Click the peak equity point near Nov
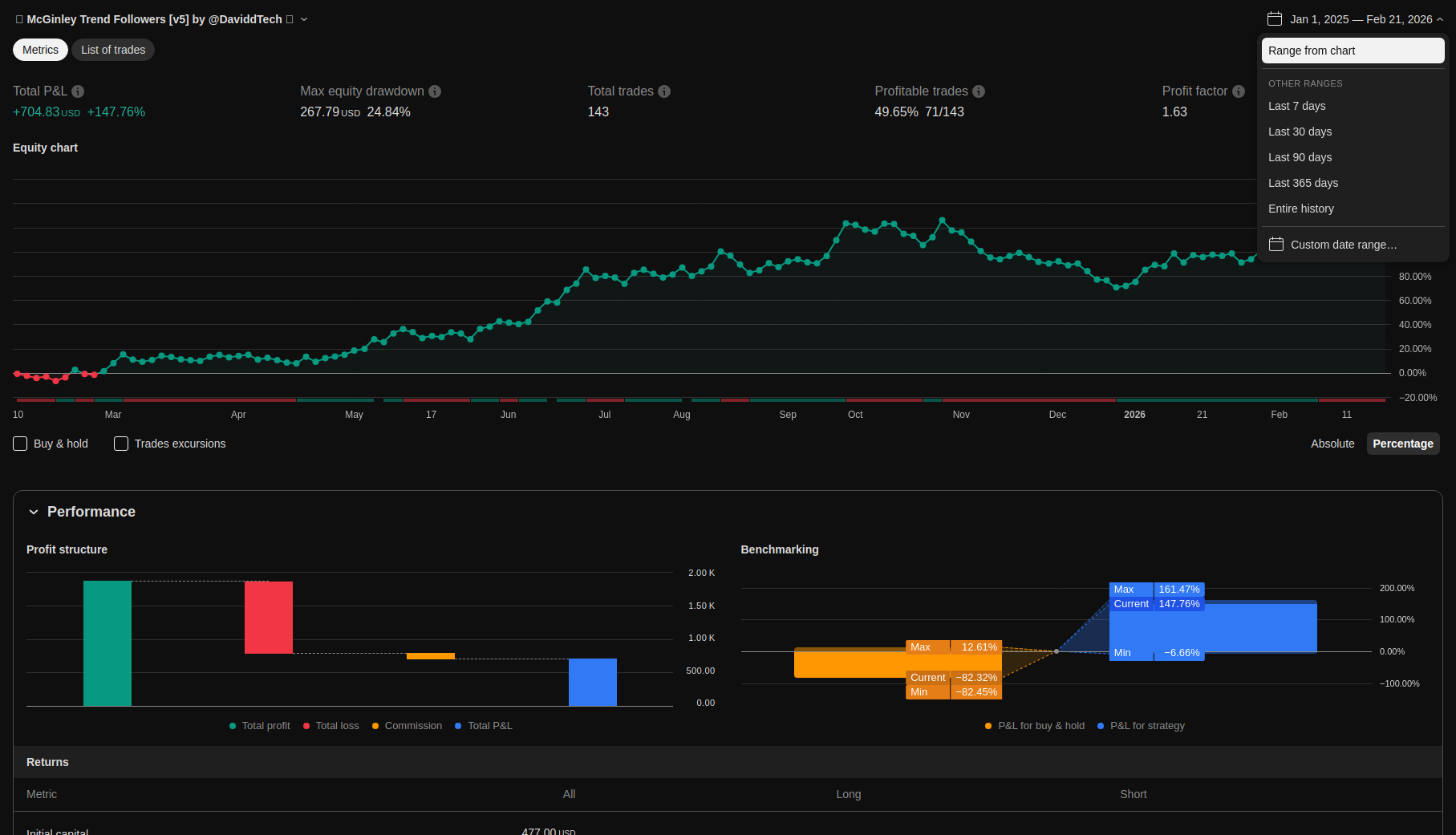 tap(942, 220)
